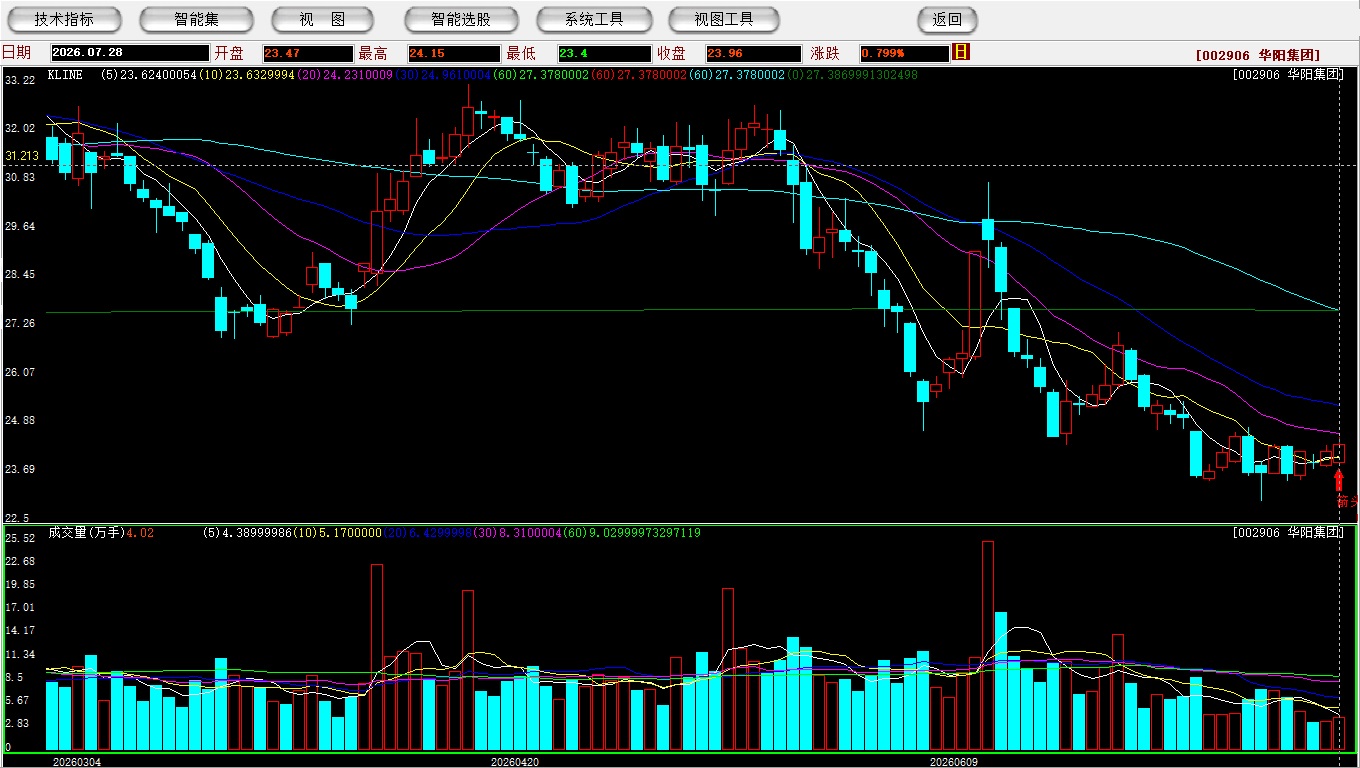
Task: Click the 33.22 price axis label
Action: point(20,80)
